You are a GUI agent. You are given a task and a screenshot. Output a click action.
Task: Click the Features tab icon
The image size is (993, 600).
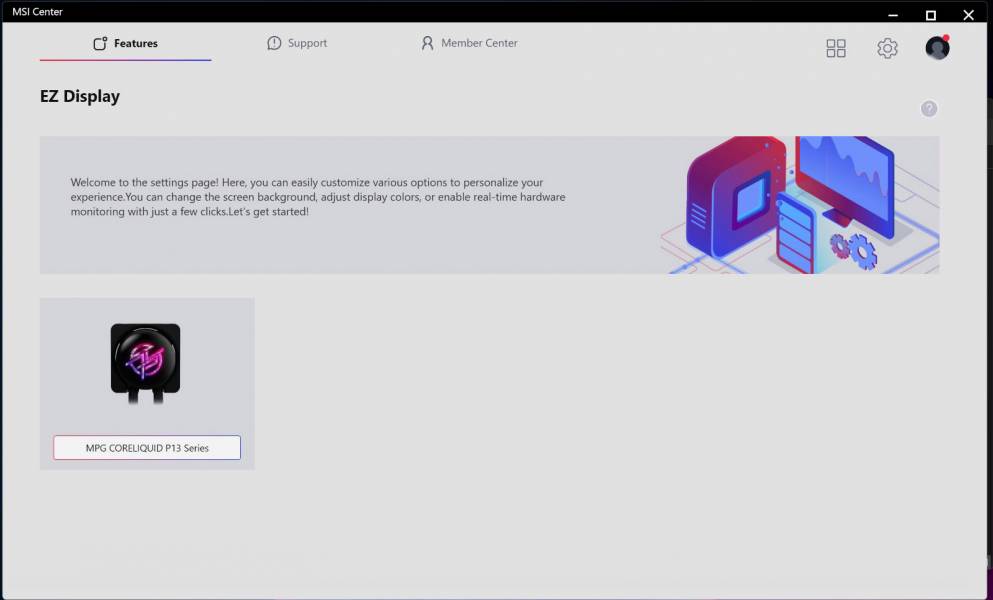(x=100, y=44)
